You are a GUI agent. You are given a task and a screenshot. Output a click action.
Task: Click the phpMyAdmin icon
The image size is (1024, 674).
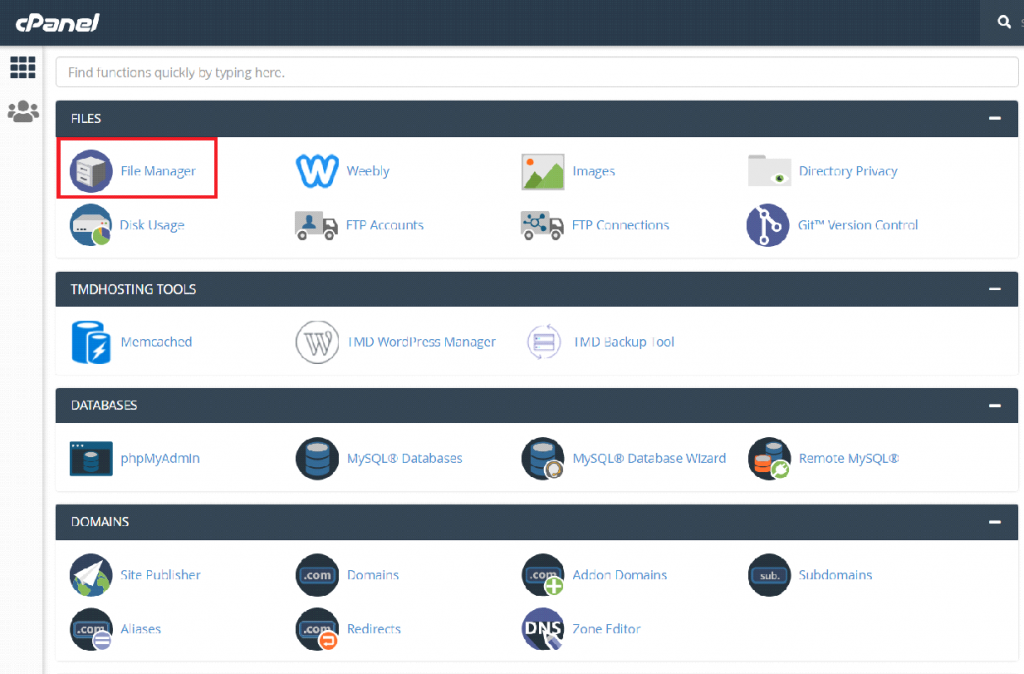point(92,458)
